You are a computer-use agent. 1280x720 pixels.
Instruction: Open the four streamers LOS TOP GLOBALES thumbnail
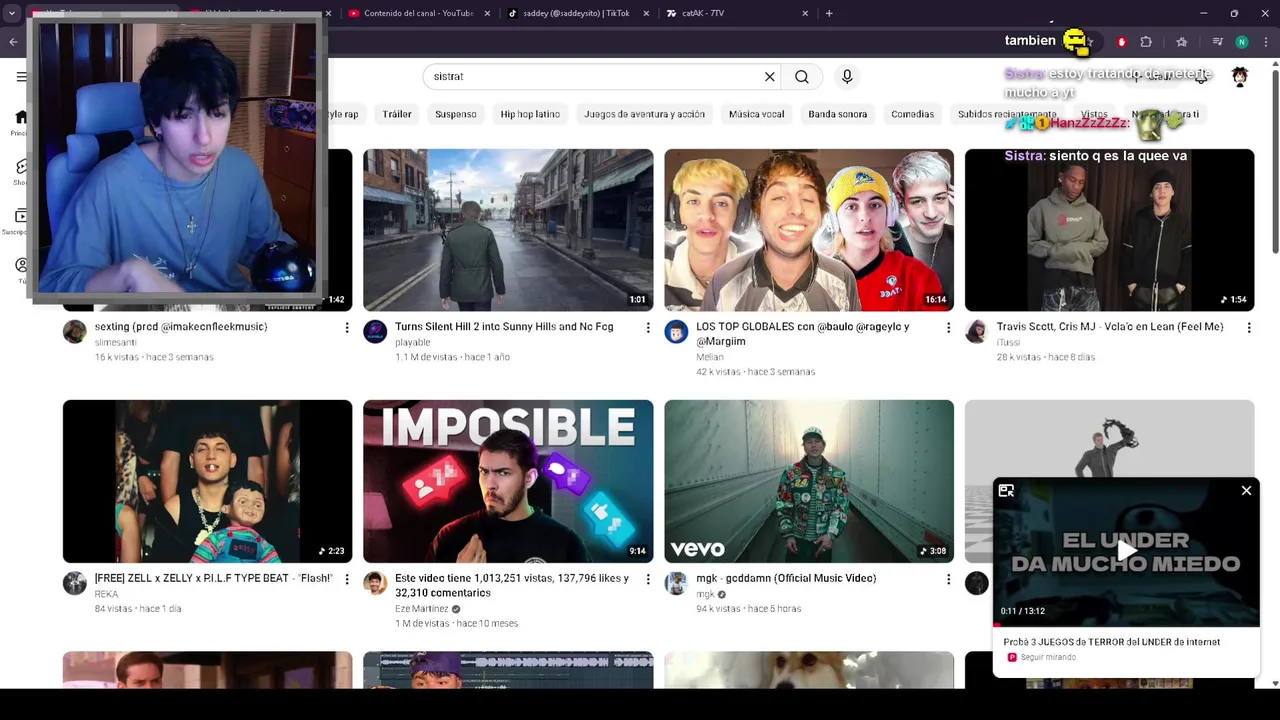(809, 230)
